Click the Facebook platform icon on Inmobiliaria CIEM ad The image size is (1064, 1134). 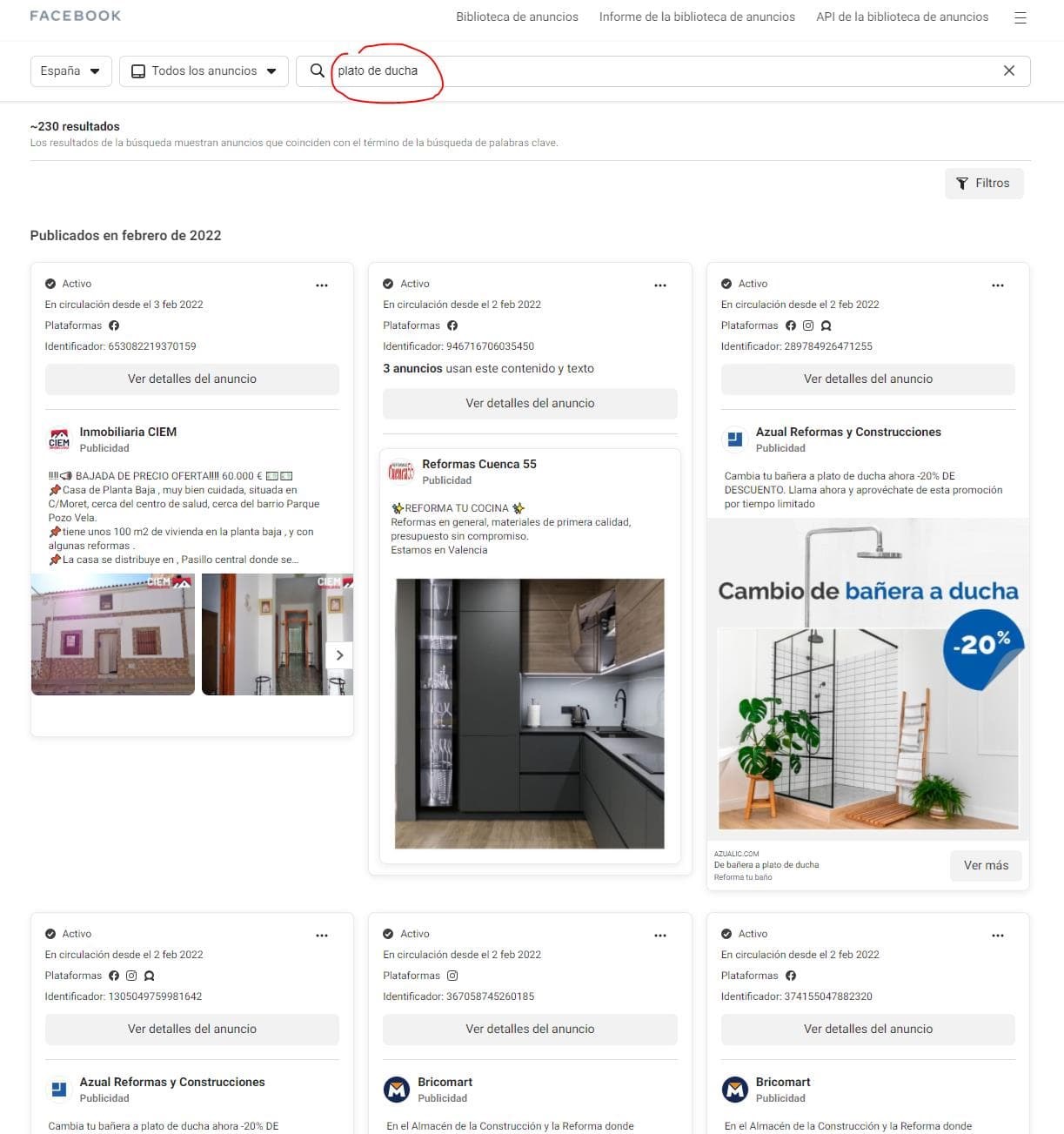pos(115,325)
